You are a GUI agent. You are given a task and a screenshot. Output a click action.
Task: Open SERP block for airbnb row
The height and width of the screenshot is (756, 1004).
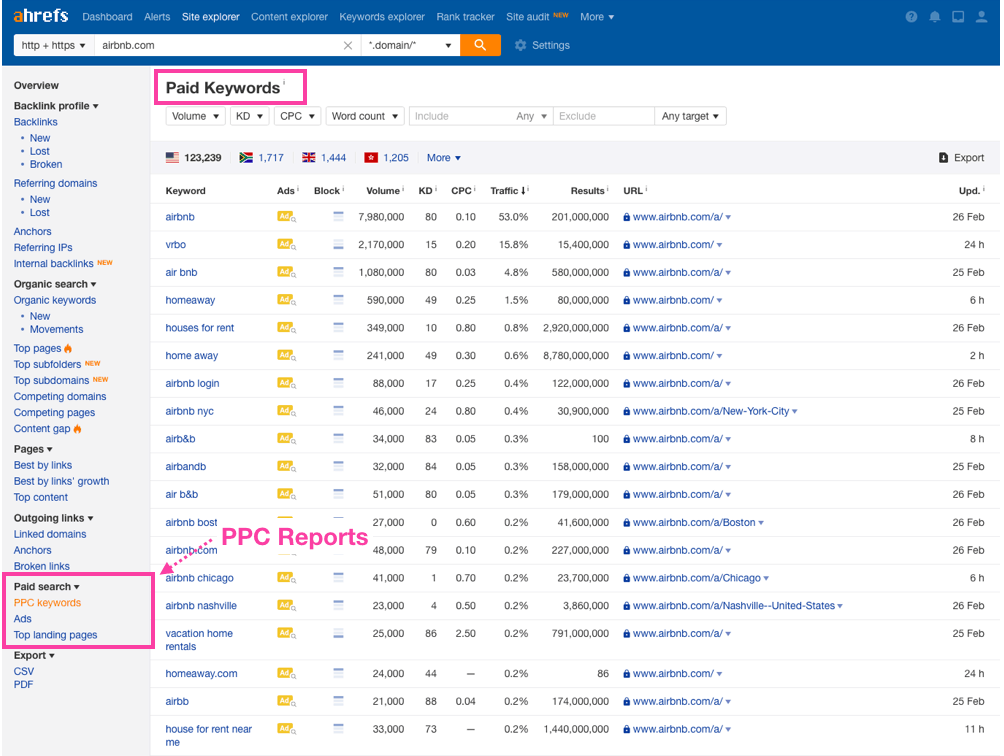click(338, 216)
